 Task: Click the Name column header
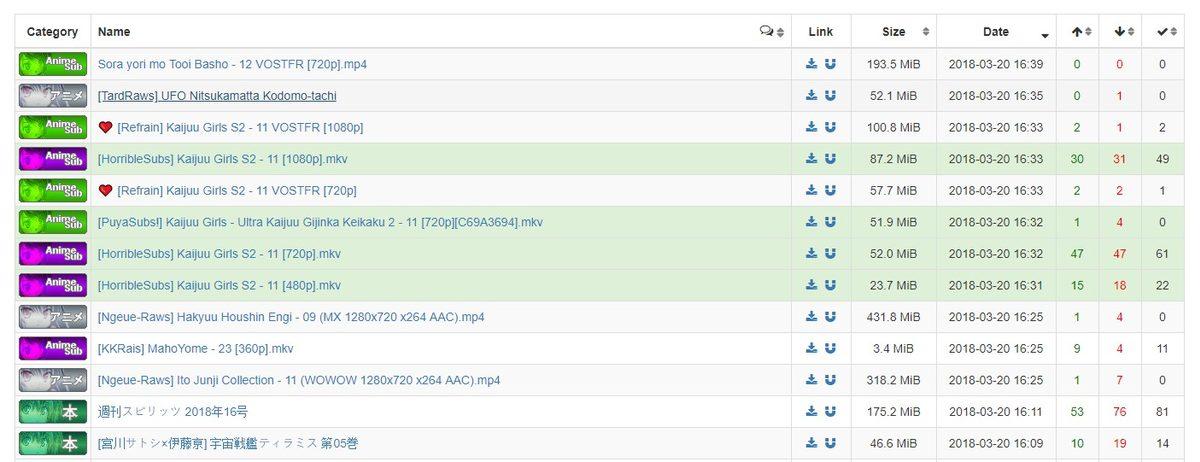(x=114, y=32)
